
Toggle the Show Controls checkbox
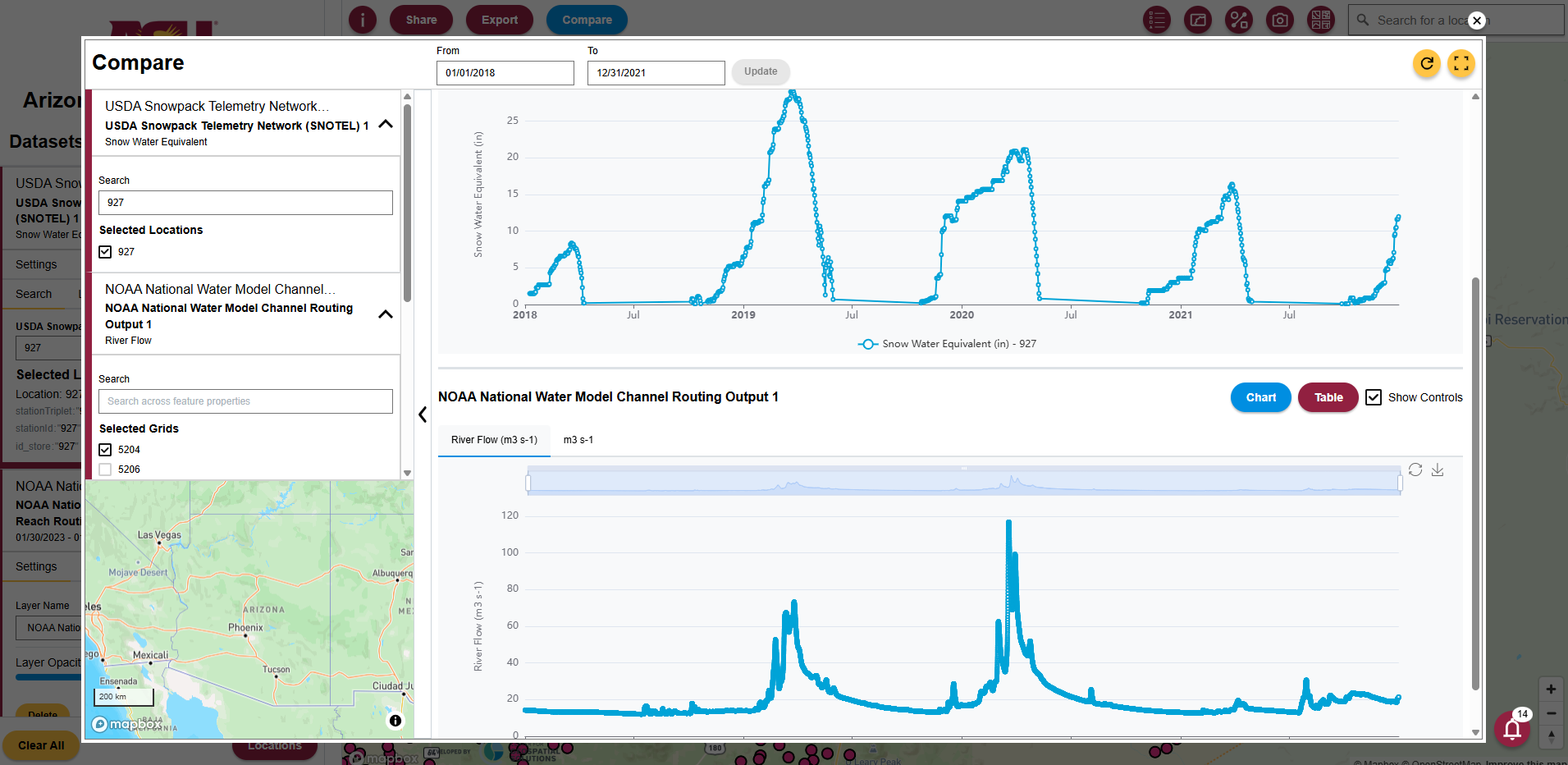[x=1374, y=397]
